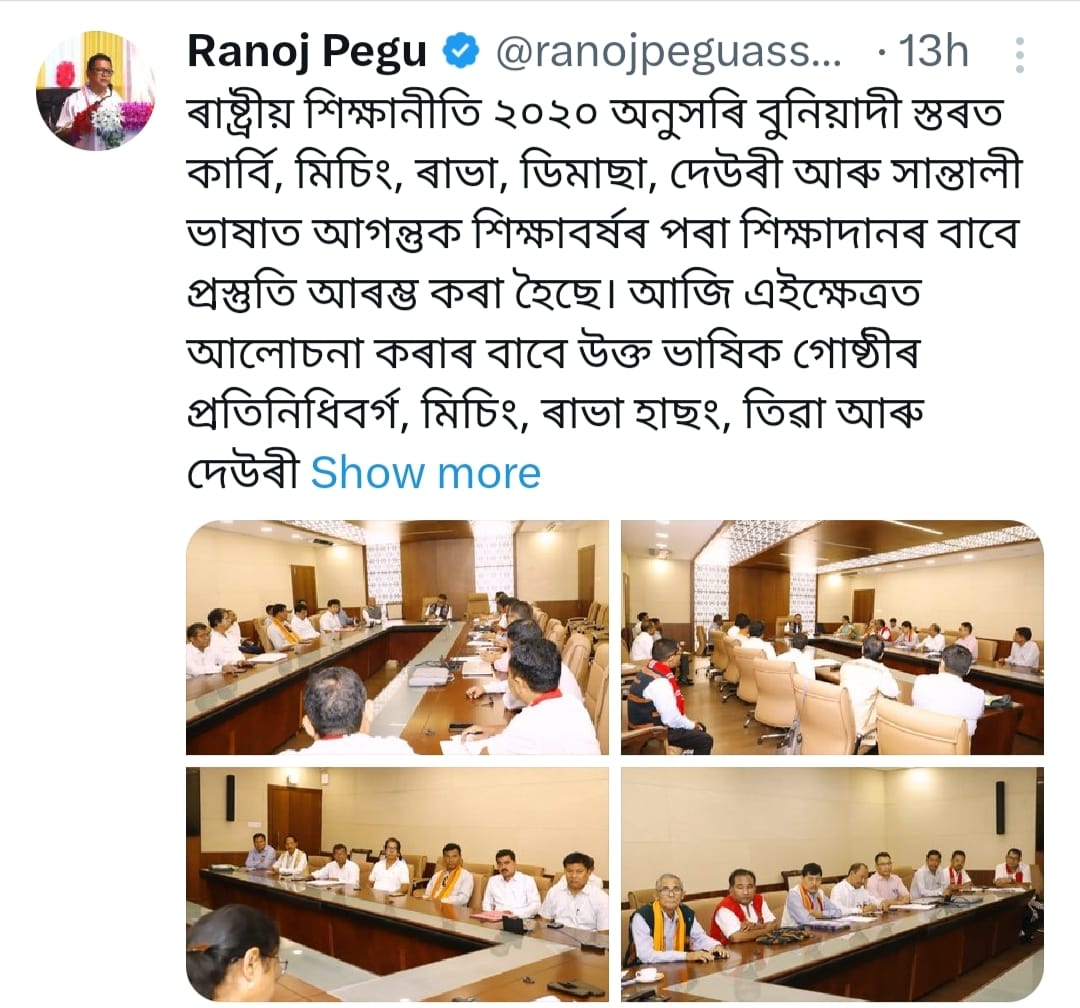Open the three-dot more options menu
Image resolution: width=1080 pixels, height=1008 pixels.
1020,55
